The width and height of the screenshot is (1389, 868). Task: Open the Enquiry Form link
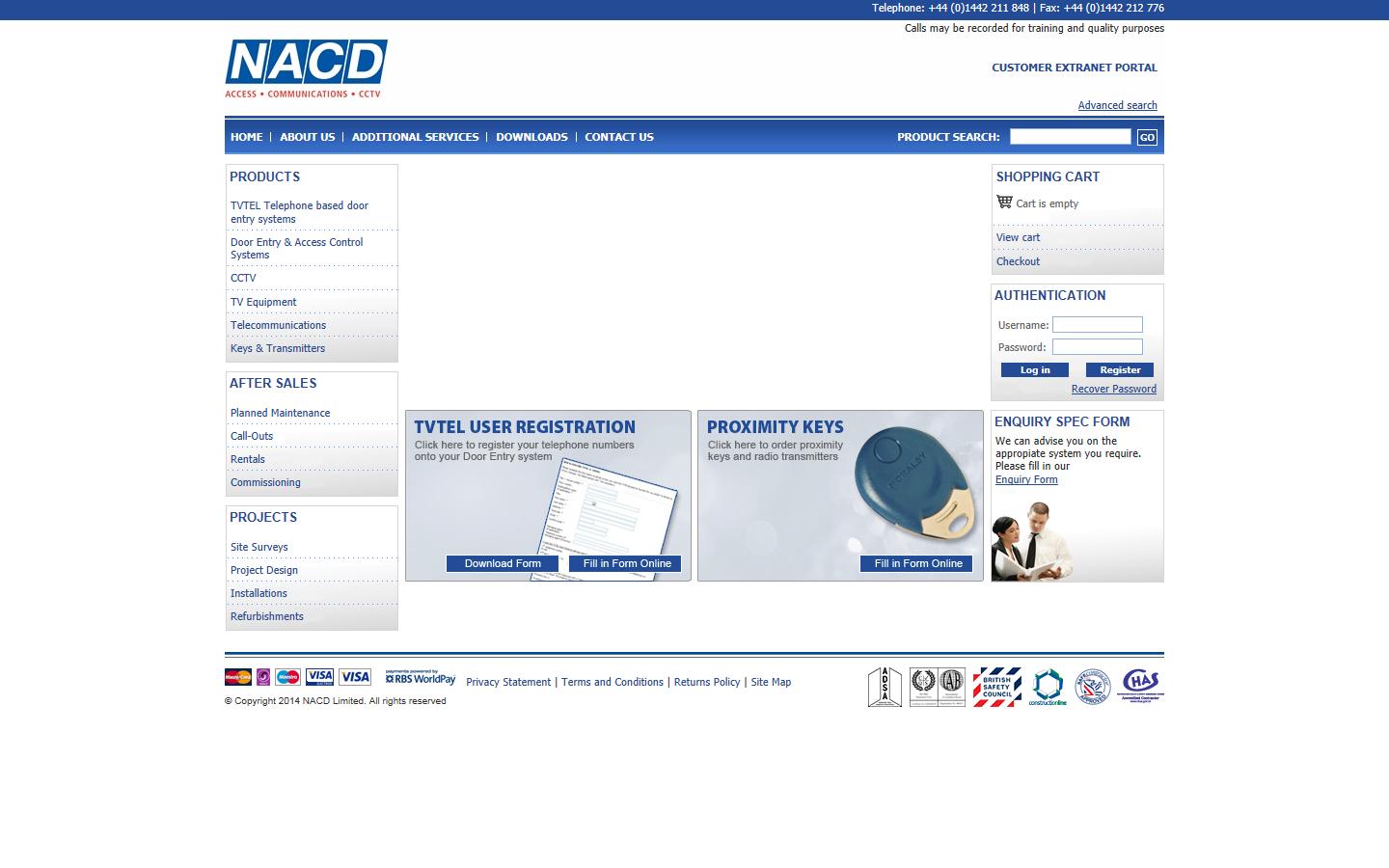[1025, 479]
